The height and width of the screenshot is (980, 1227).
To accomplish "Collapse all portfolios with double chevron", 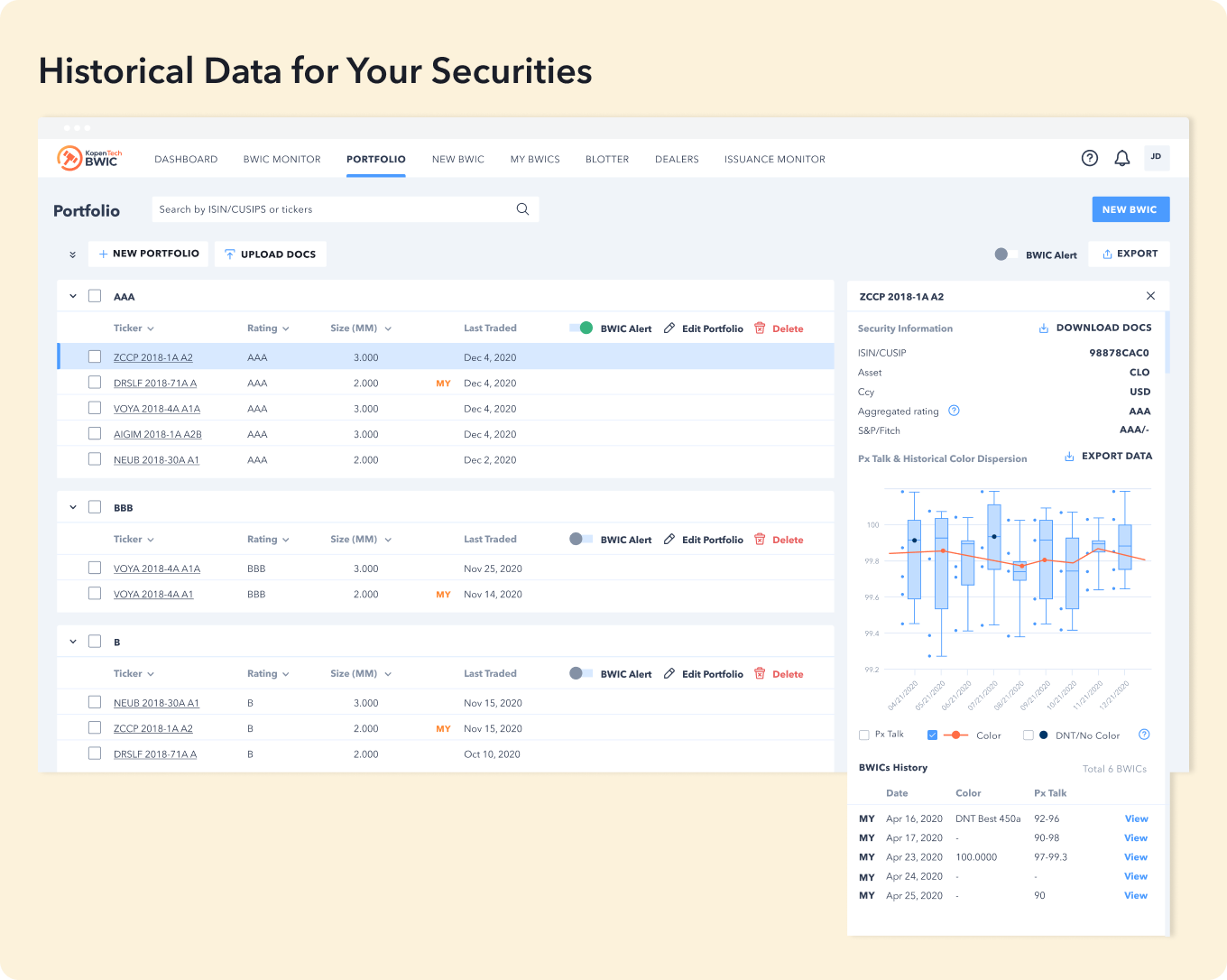I will (x=72, y=254).
